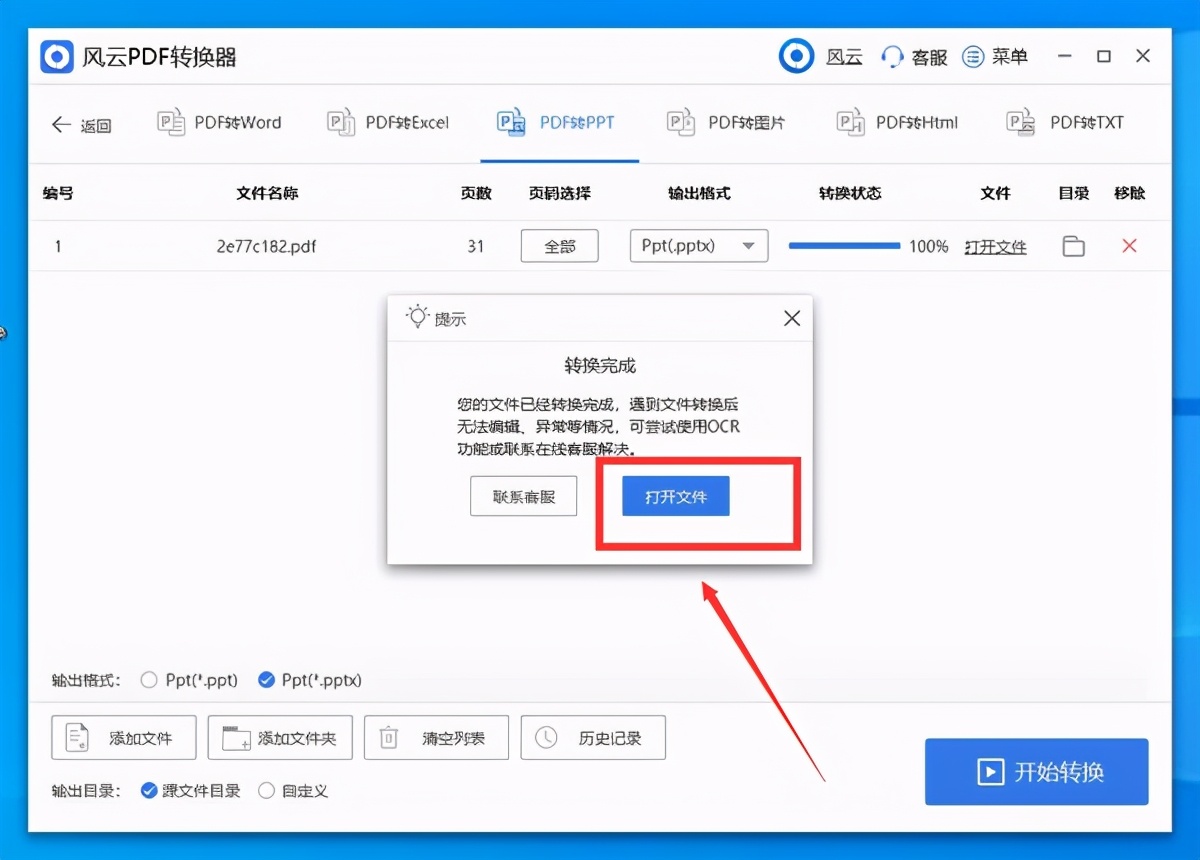The height and width of the screenshot is (860, 1200).
Task: Click 联系客服 in the dialog
Action: tap(523, 496)
